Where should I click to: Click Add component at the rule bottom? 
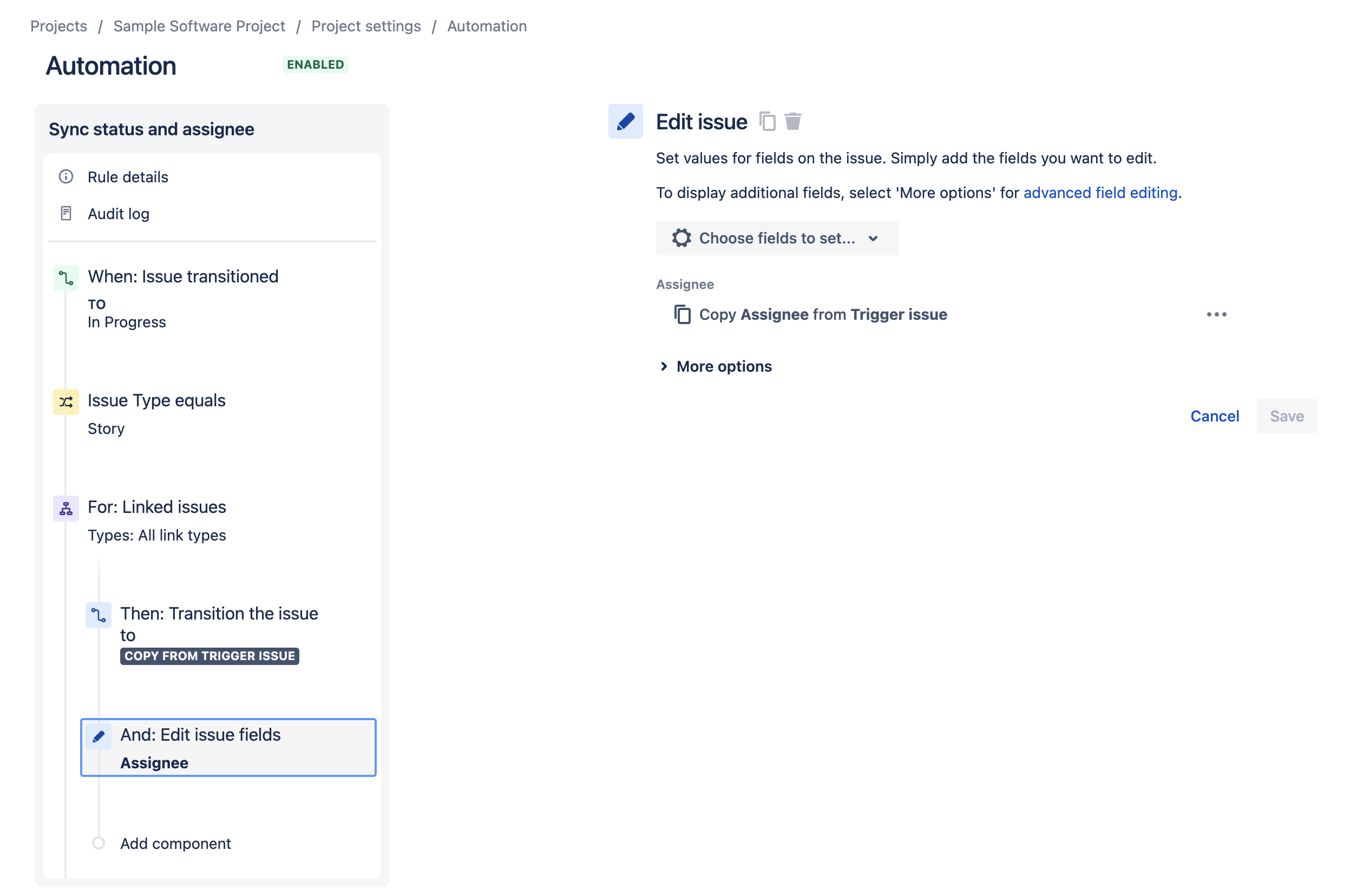[175, 844]
